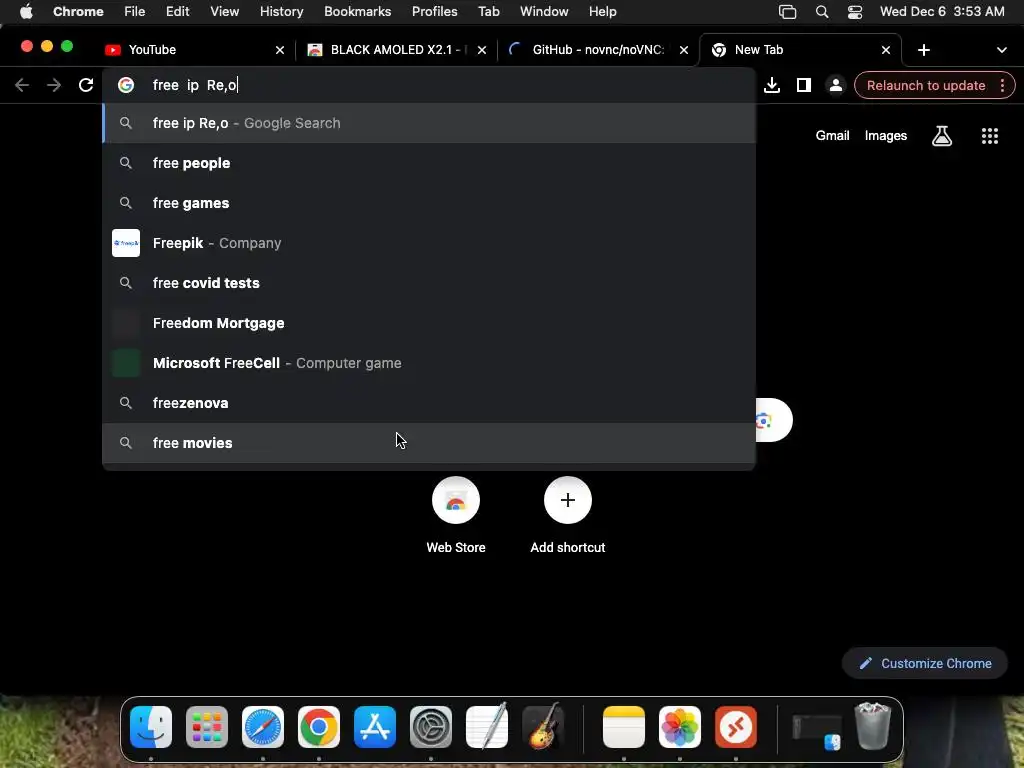Choose the Freedom Mortgage suggestion
1024x768 pixels.
tap(429, 323)
